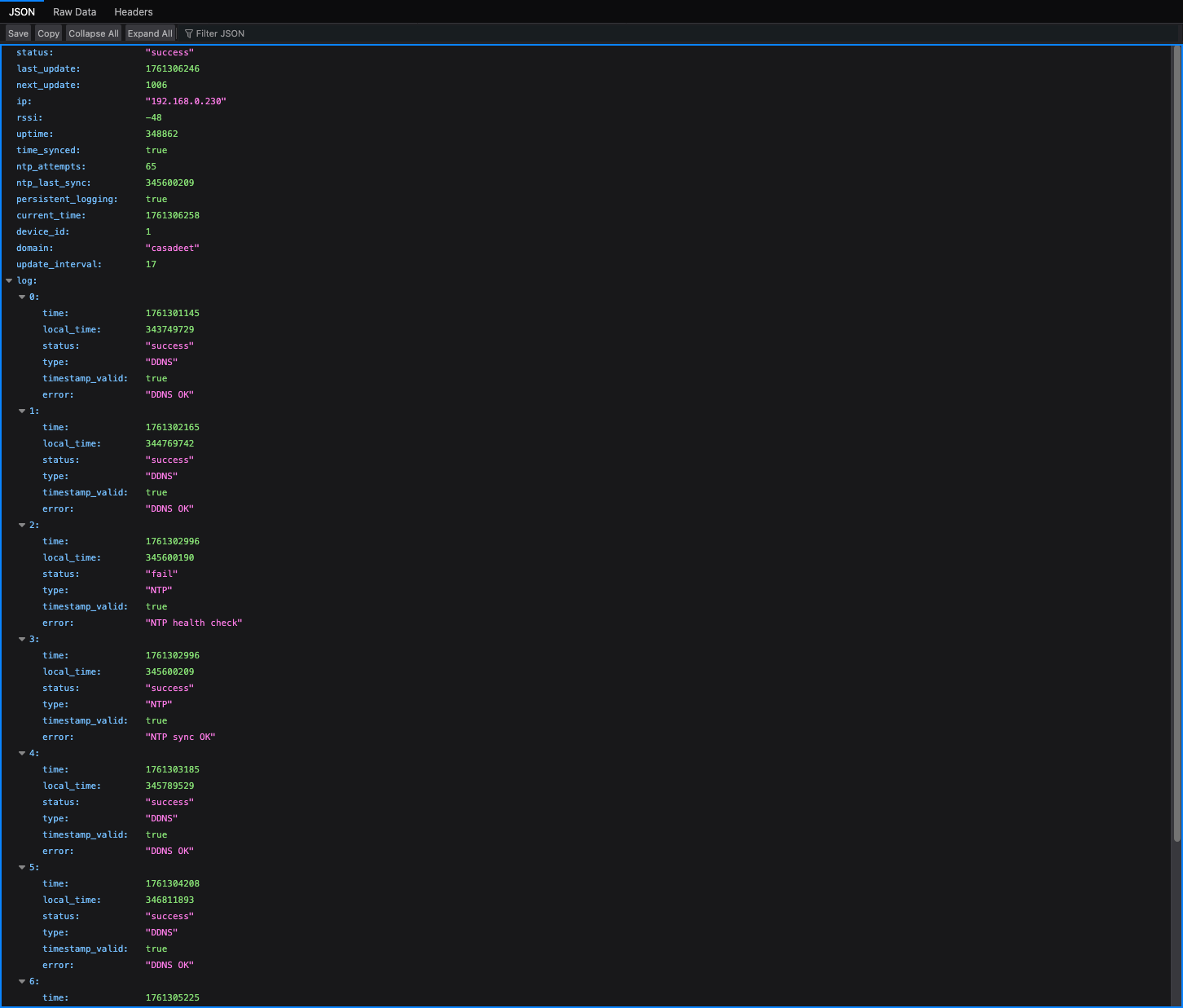
Task: Select the "NTP health check" error value
Action: coord(194,623)
